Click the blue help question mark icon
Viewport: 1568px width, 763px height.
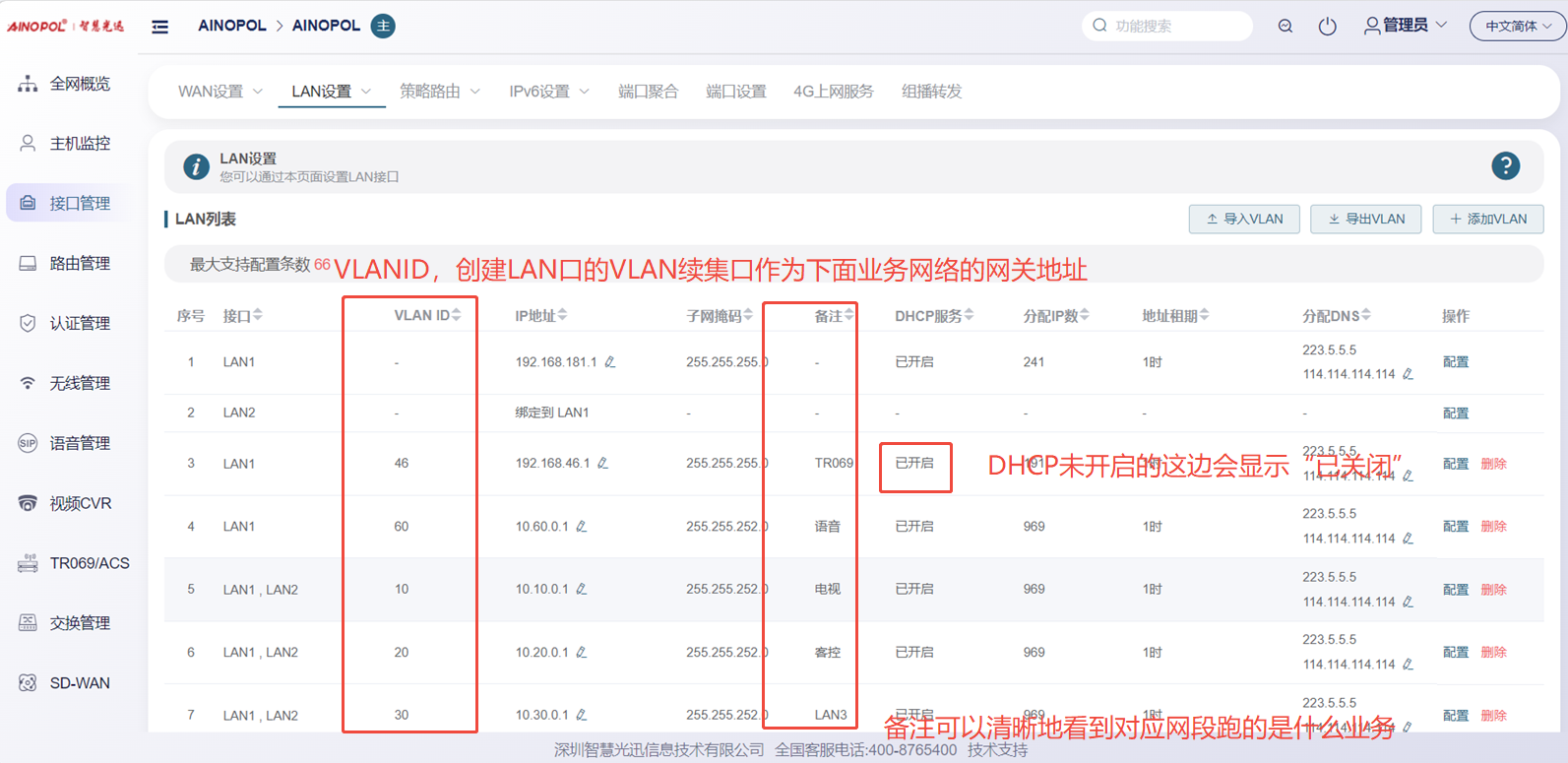pos(1505,166)
